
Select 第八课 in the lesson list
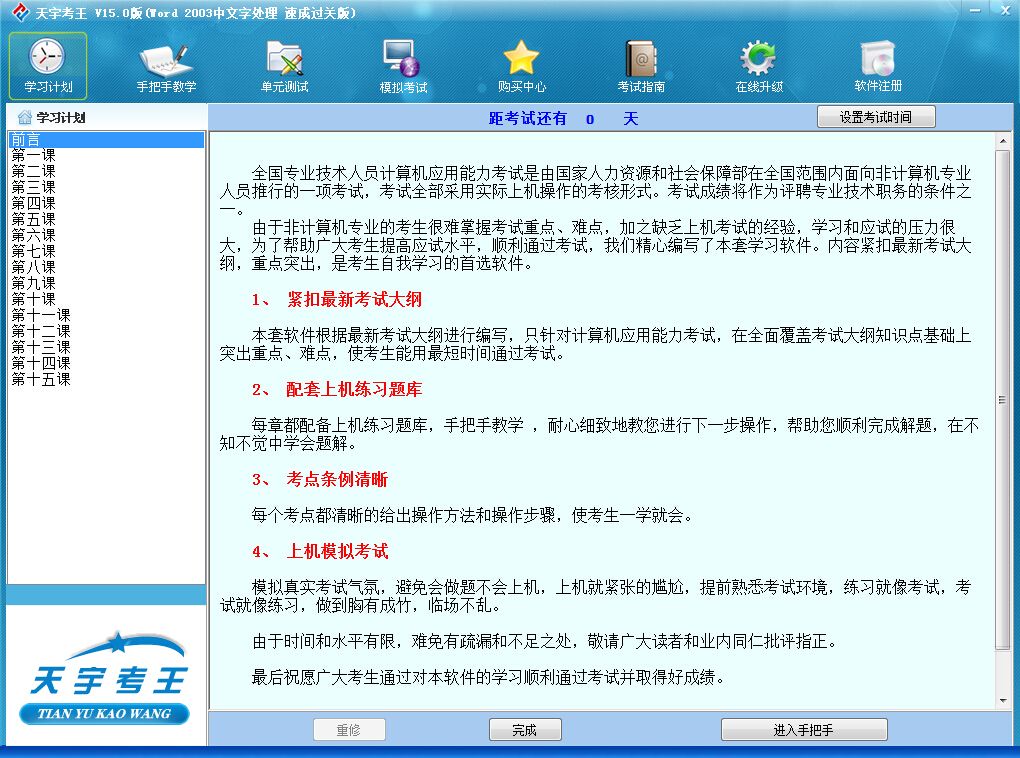point(106,267)
